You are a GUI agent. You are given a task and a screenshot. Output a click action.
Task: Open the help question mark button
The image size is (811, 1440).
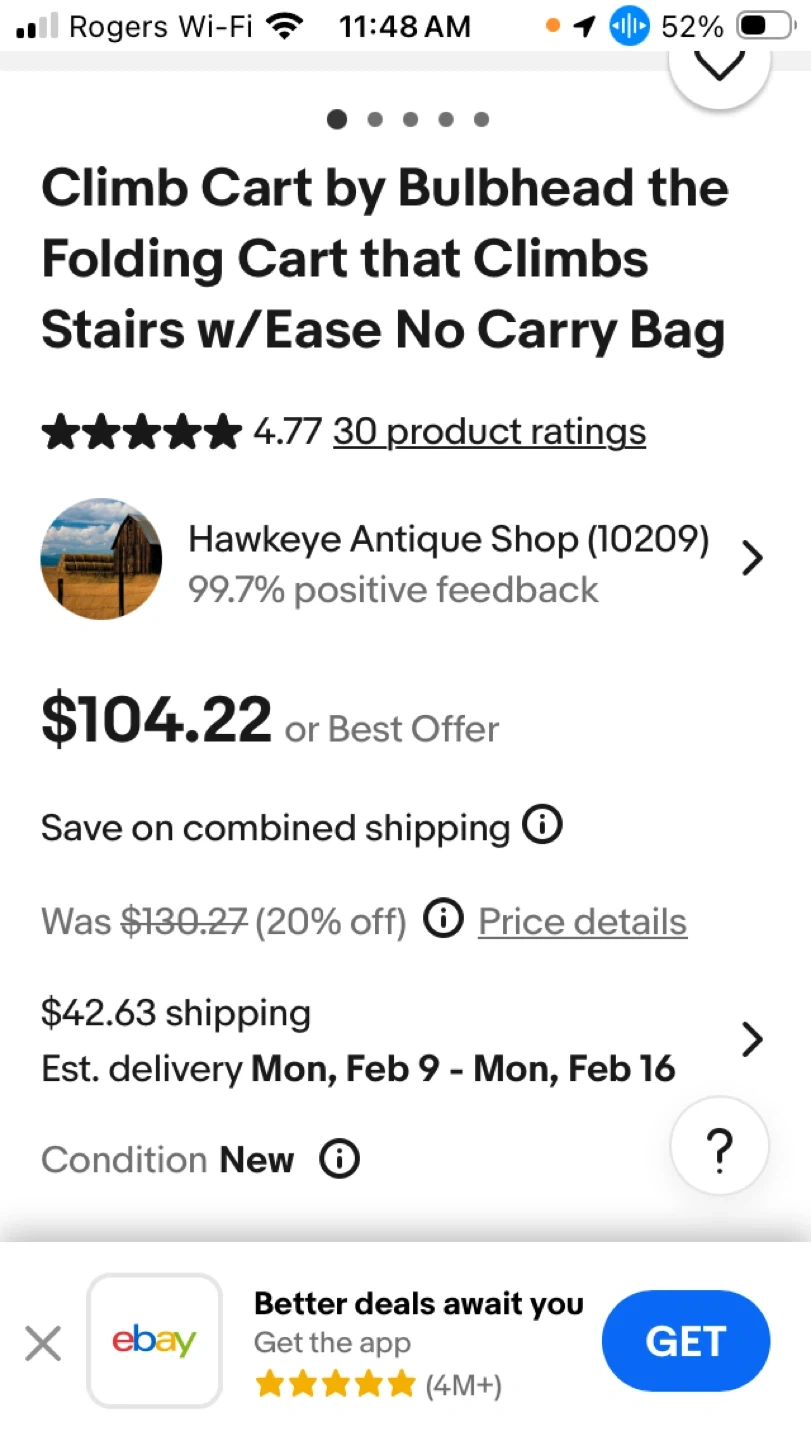click(x=719, y=1147)
